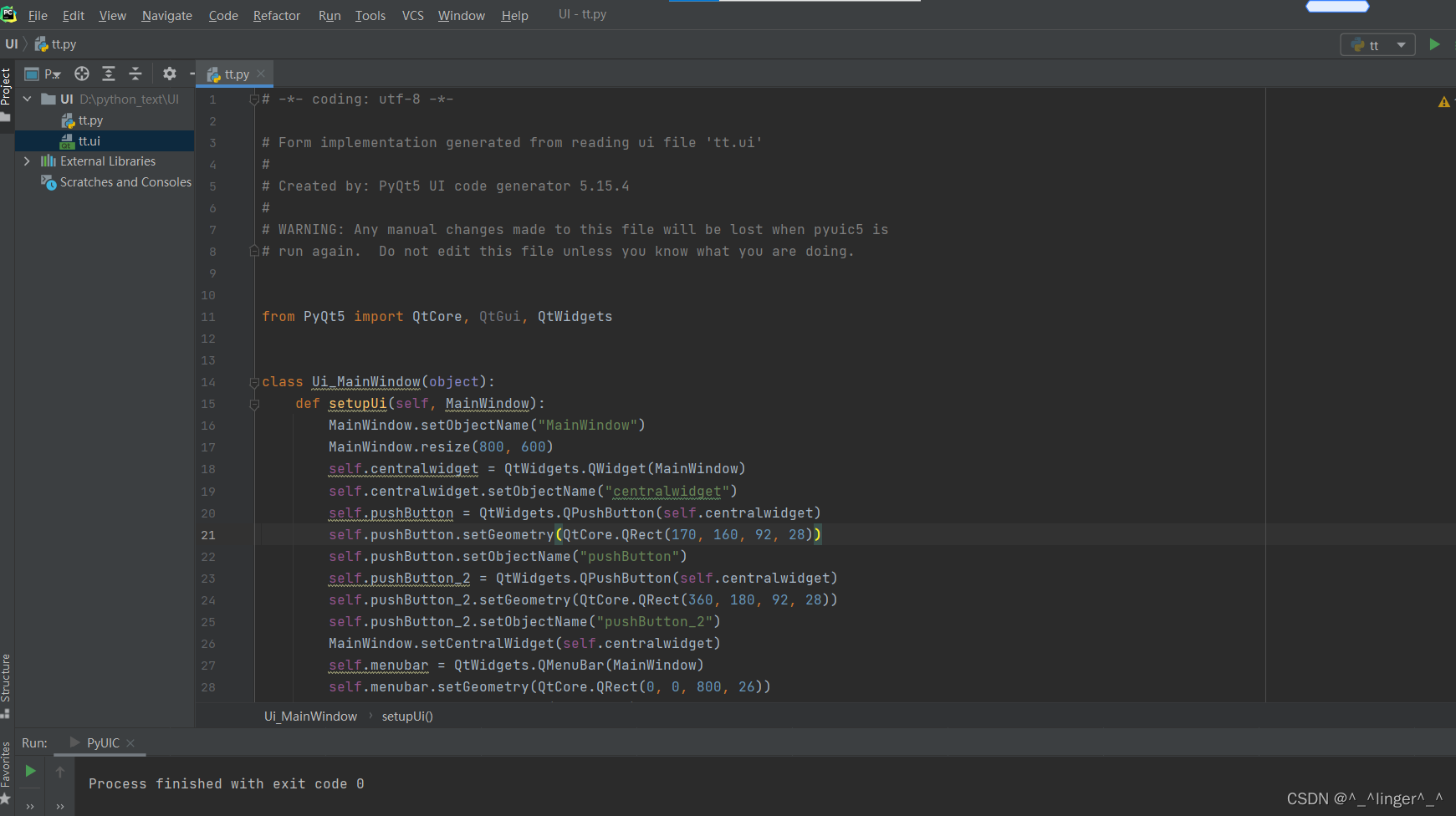Click the setupUi() breadcrumb below the editor
1456x816 pixels.
tap(407, 717)
